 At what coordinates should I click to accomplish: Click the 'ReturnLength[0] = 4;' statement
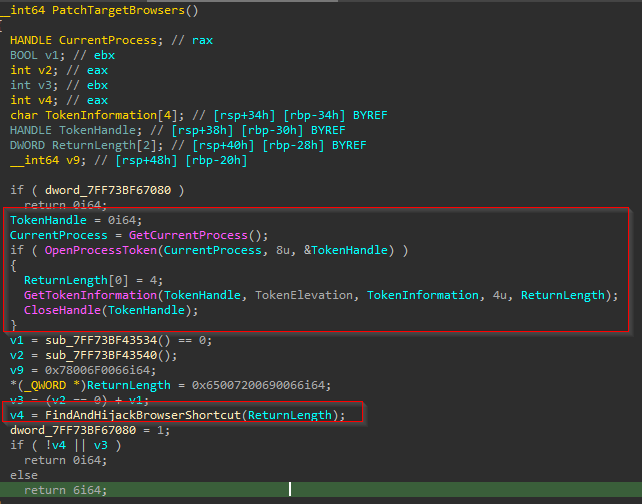(93, 280)
